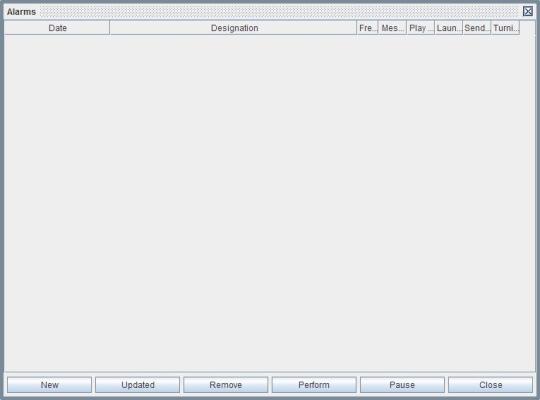Select the Fre... column header
The image size is (540, 400).
pos(367,28)
